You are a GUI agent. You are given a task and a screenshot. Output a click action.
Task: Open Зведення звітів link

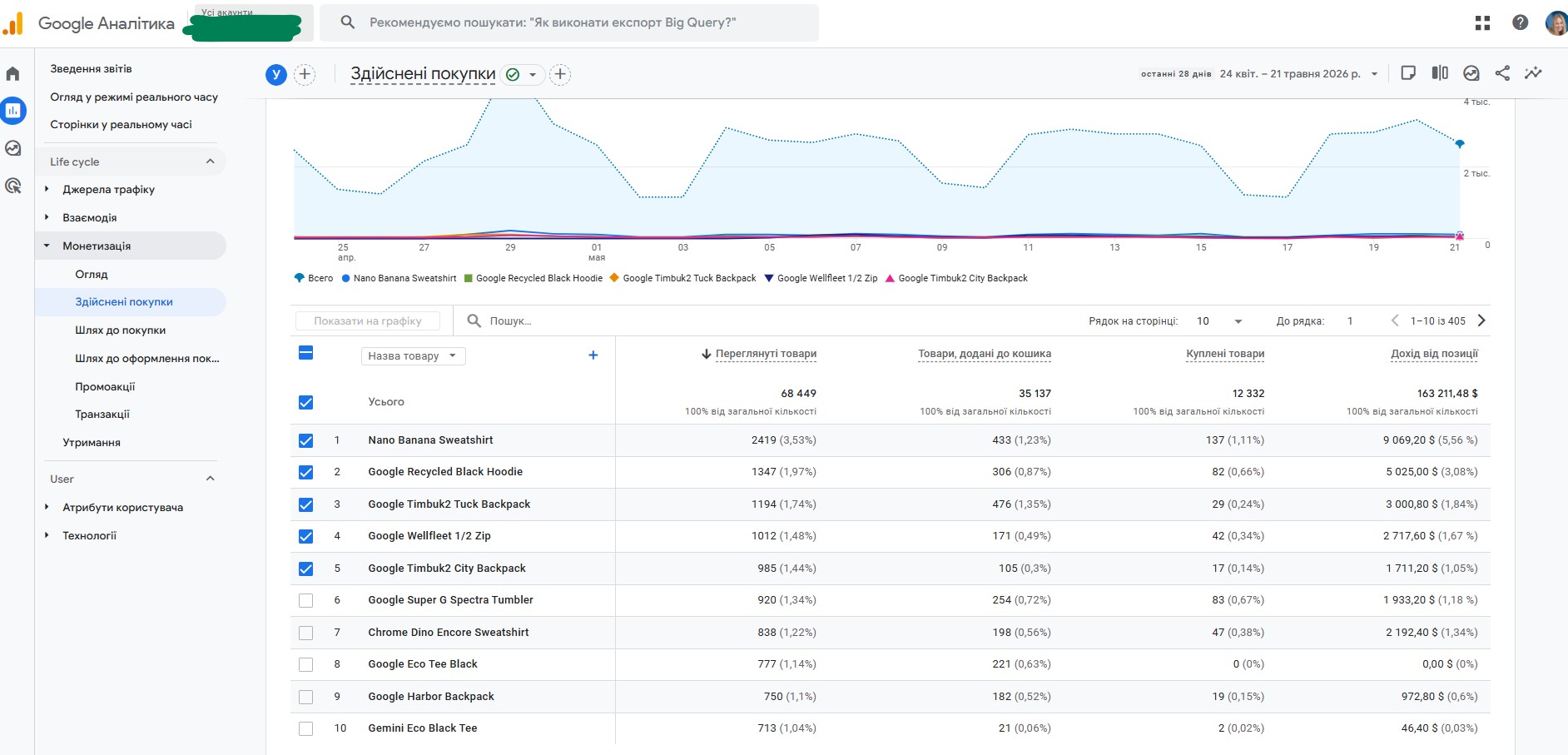pos(91,69)
